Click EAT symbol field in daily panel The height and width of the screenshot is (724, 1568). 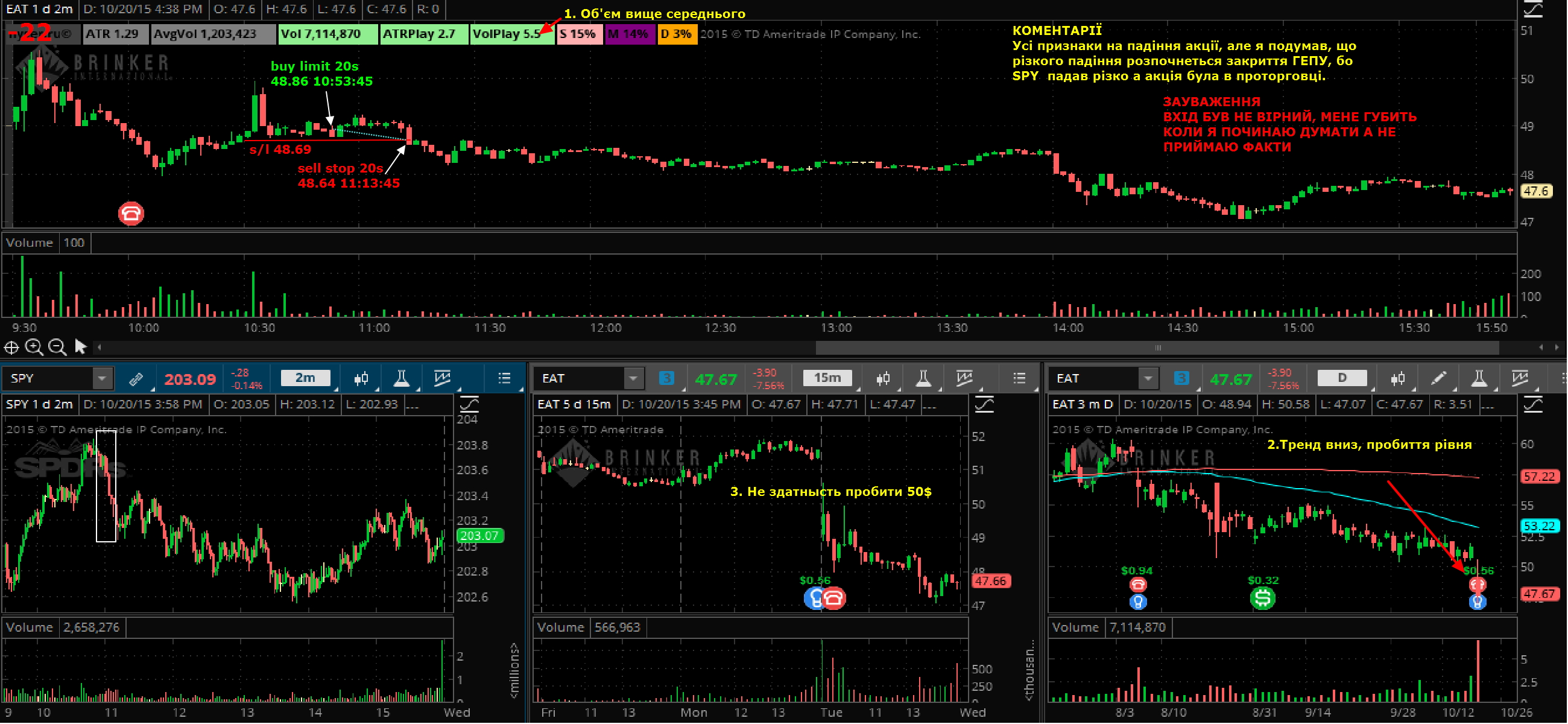pyautogui.click(x=1095, y=379)
